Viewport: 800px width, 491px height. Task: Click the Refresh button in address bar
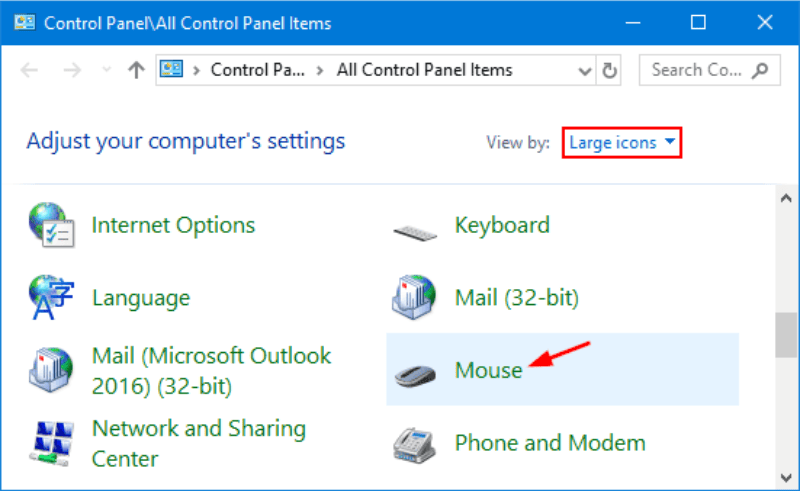611,70
